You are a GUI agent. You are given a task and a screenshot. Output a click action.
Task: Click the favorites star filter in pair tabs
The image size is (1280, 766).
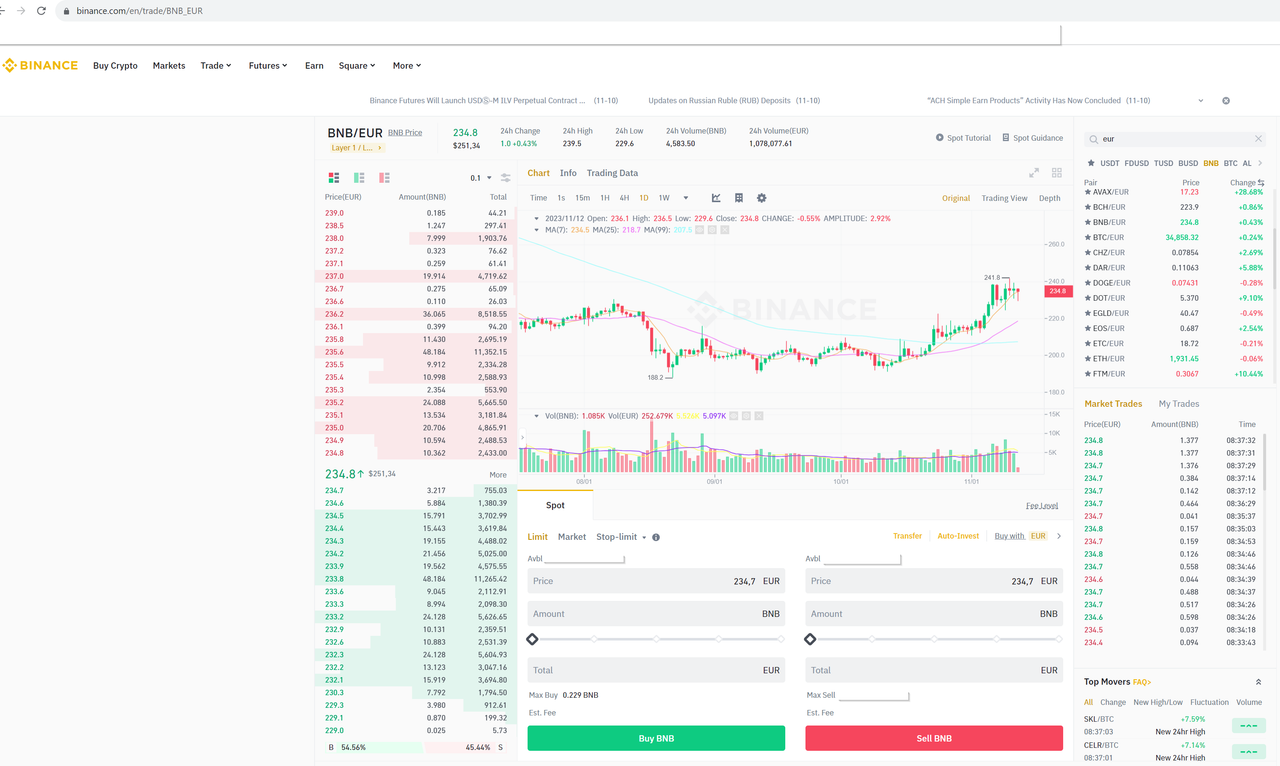click(x=1090, y=163)
